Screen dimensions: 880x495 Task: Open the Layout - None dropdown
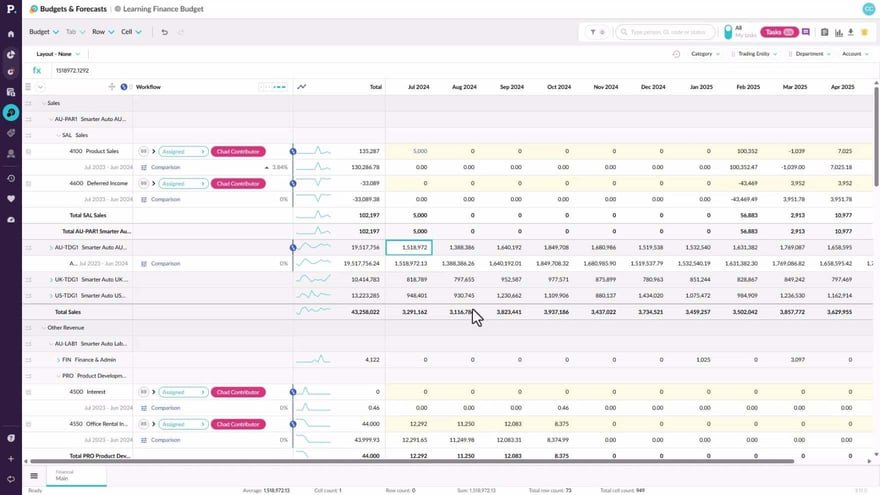(58, 54)
